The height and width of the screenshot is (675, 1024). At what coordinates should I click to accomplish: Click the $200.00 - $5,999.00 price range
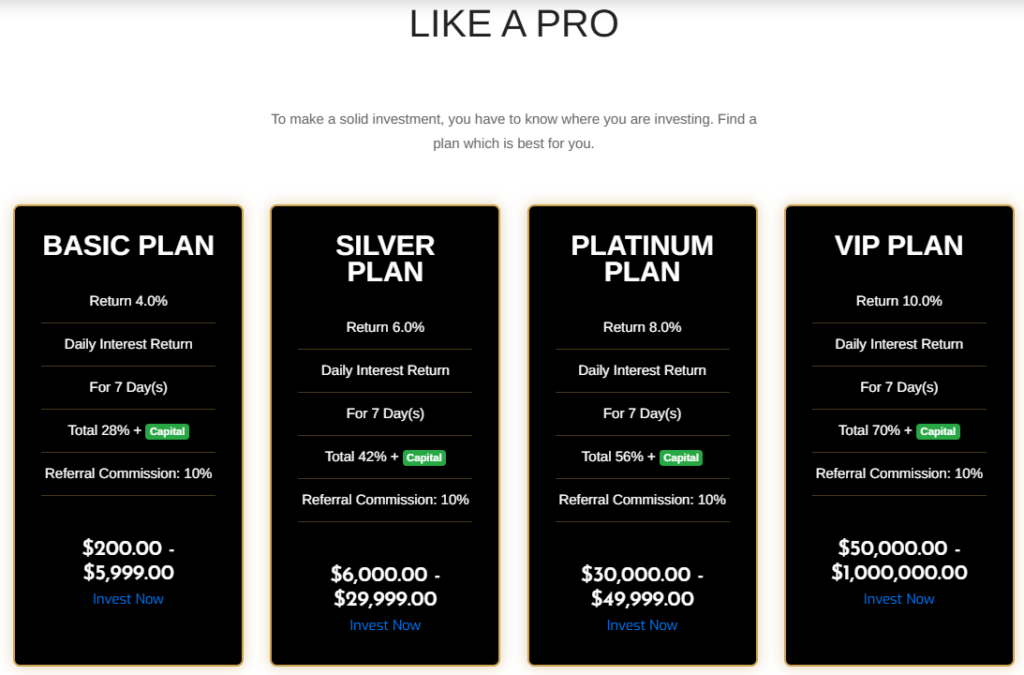pos(128,560)
